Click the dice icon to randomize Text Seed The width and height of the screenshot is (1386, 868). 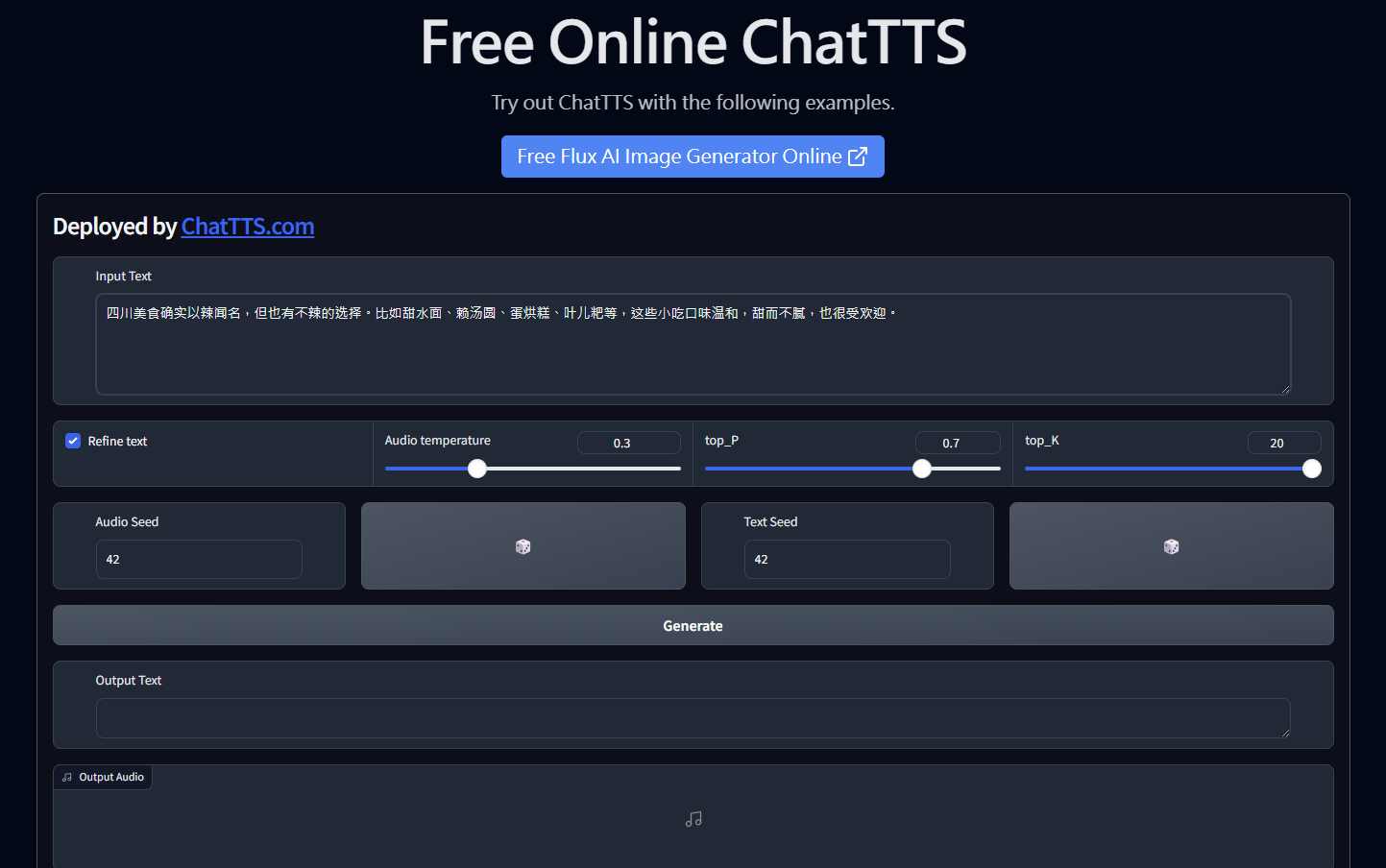click(1171, 545)
